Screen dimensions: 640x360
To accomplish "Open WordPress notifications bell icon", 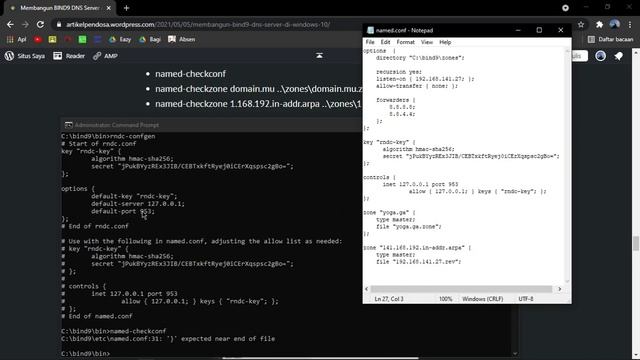I will pyautogui.click(x=619, y=56).
